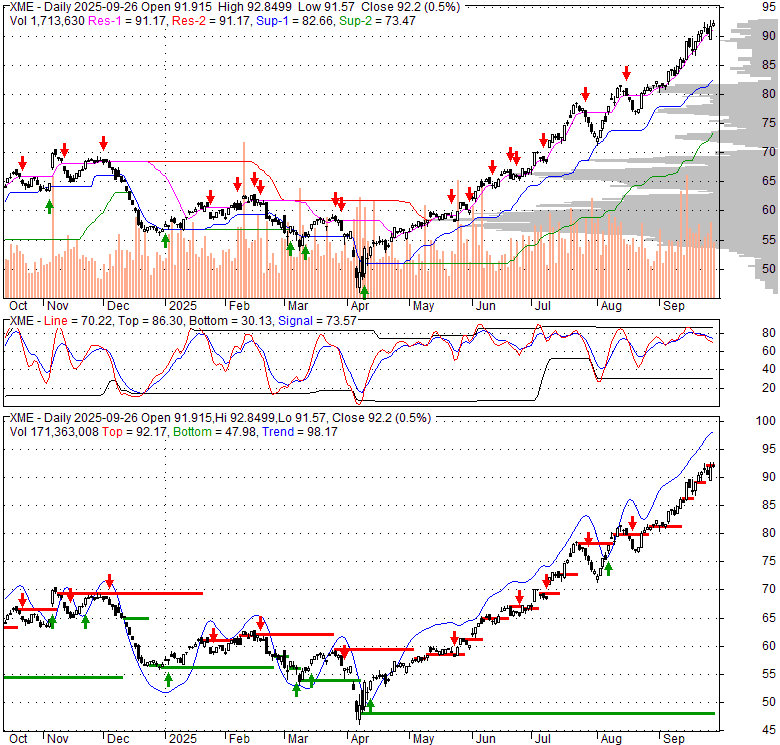This screenshot has width=780, height=745.
Task: Click the 'Vol 1,713,630' volume readout
Action: click(x=47, y=21)
